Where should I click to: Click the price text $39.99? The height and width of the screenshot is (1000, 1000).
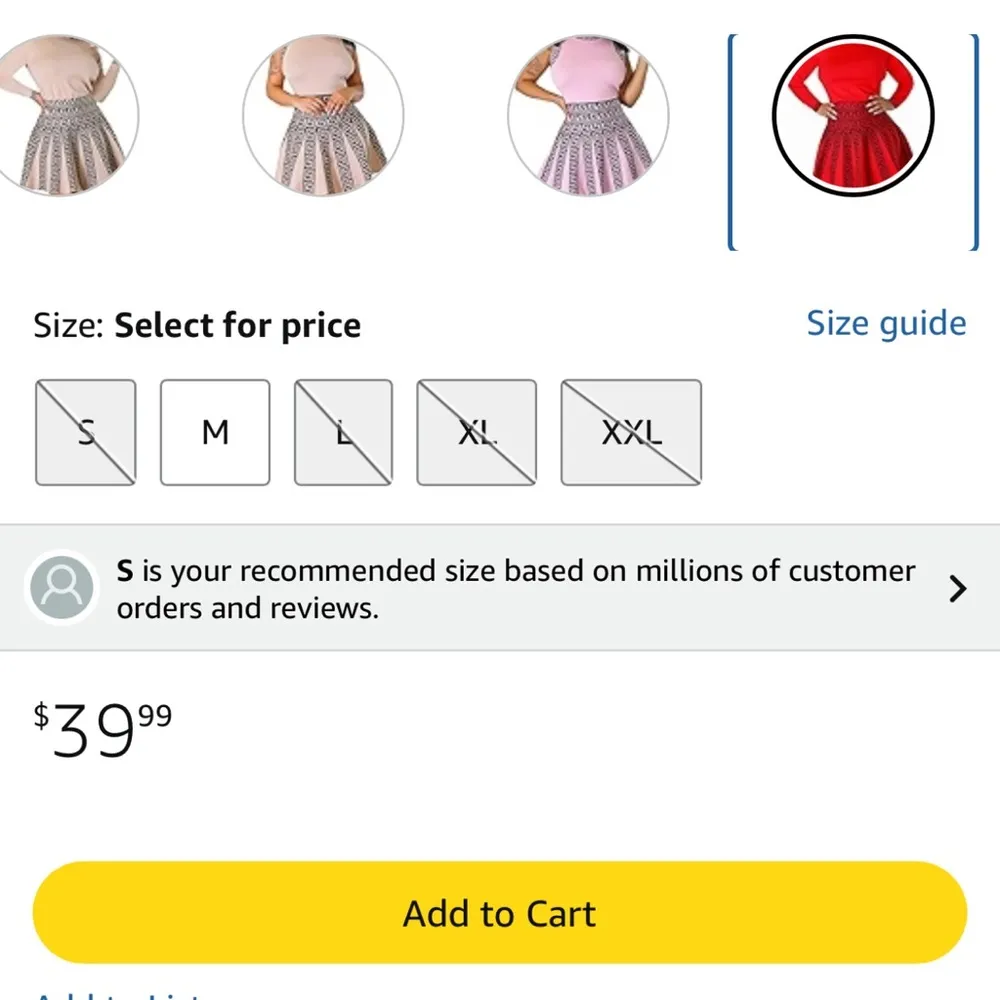point(100,730)
